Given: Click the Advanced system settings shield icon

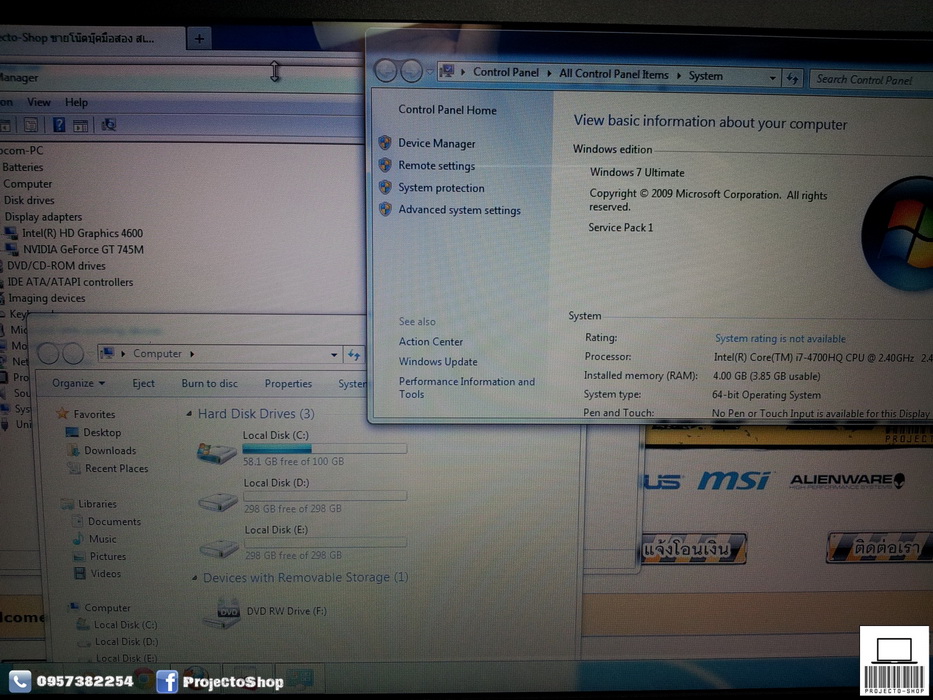Looking at the screenshot, I should pyautogui.click(x=385, y=209).
